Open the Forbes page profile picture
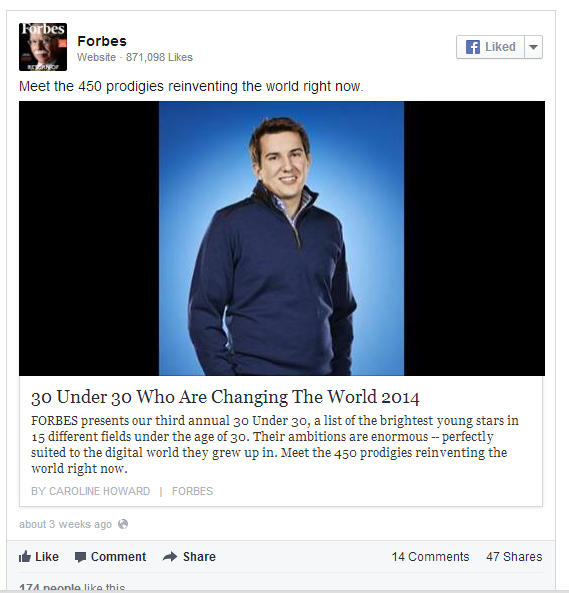 pyautogui.click(x=43, y=47)
